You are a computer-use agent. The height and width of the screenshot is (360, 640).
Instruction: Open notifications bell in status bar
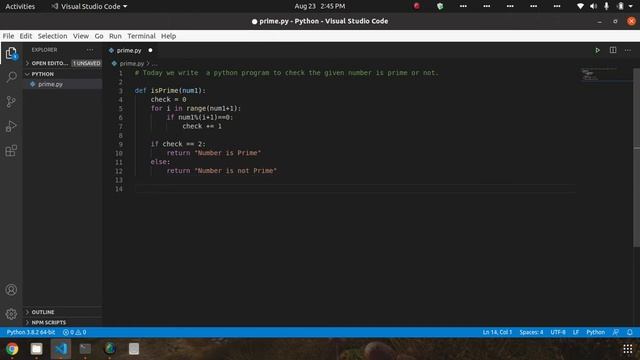click(x=630, y=332)
